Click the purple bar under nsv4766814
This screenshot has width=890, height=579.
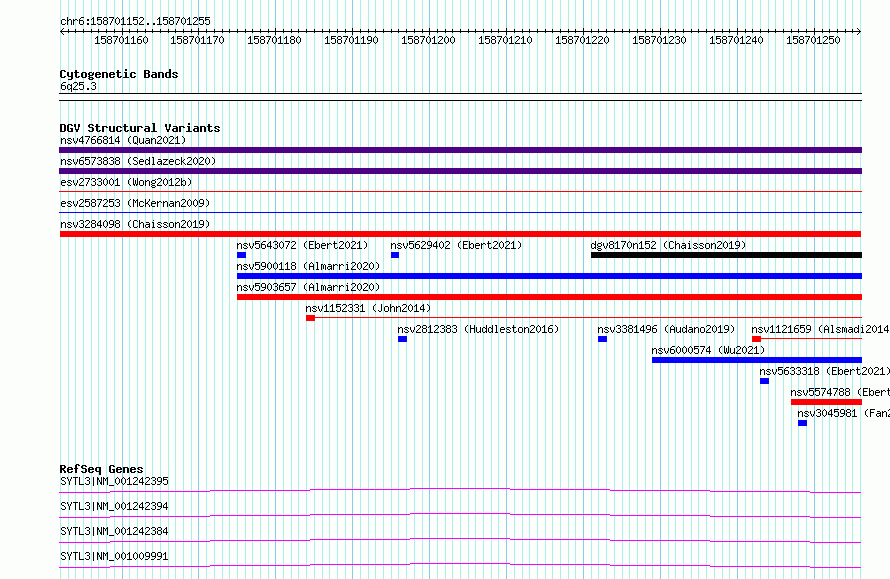(x=460, y=150)
